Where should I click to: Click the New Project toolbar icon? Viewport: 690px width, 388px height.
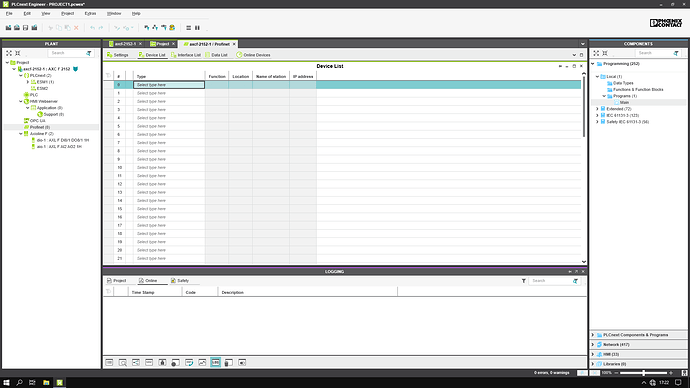point(8,28)
